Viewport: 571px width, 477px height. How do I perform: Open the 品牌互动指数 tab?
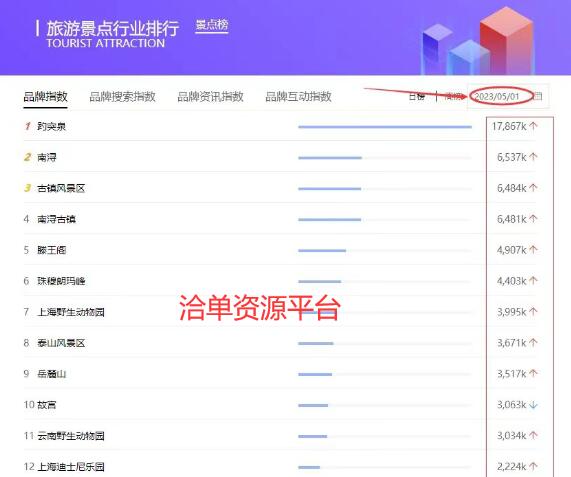[x=298, y=96]
